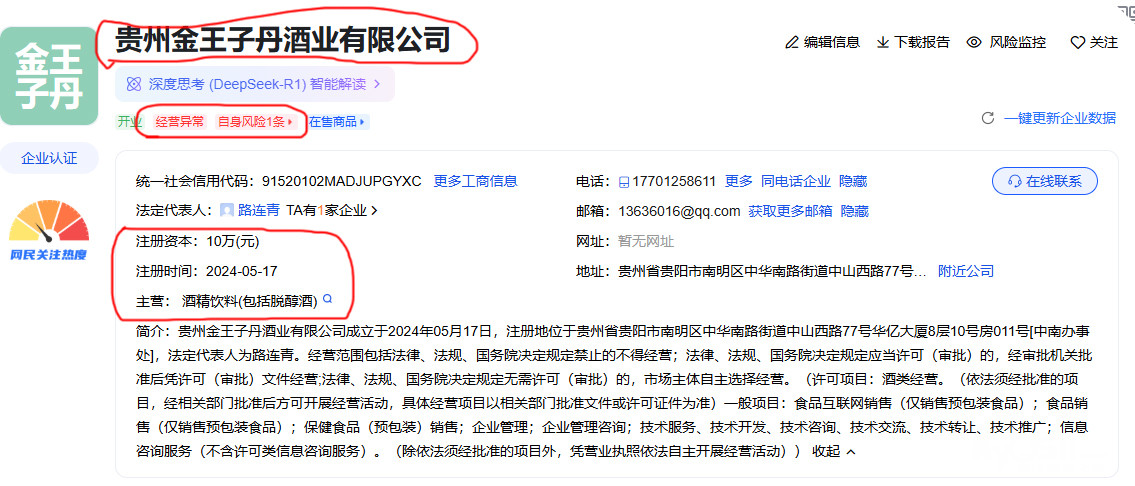Hide the email address using 隐藏

click(x=854, y=211)
